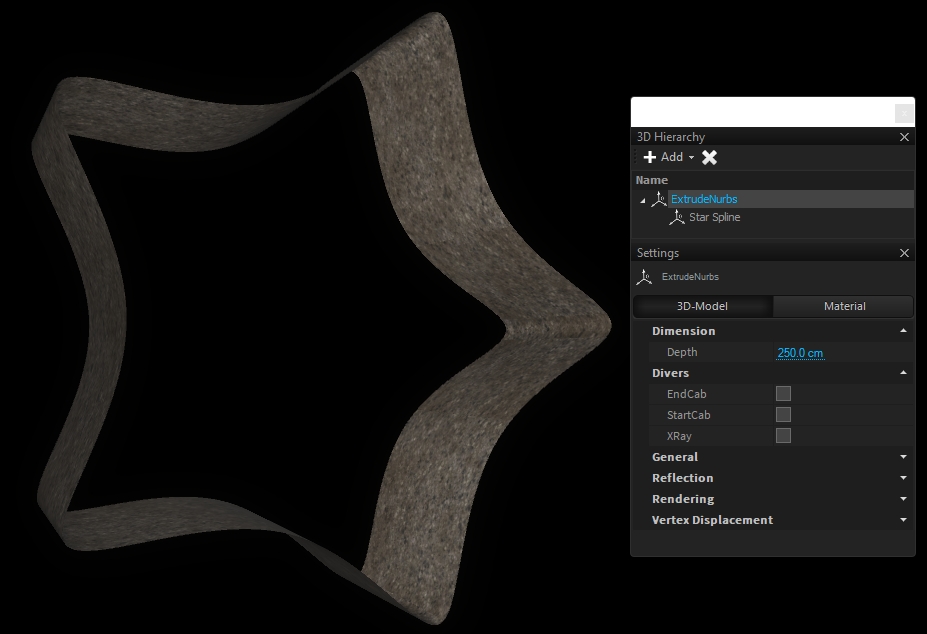Enable the EndCab checkbox
The width and height of the screenshot is (927, 634).
[x=783, y=394]
